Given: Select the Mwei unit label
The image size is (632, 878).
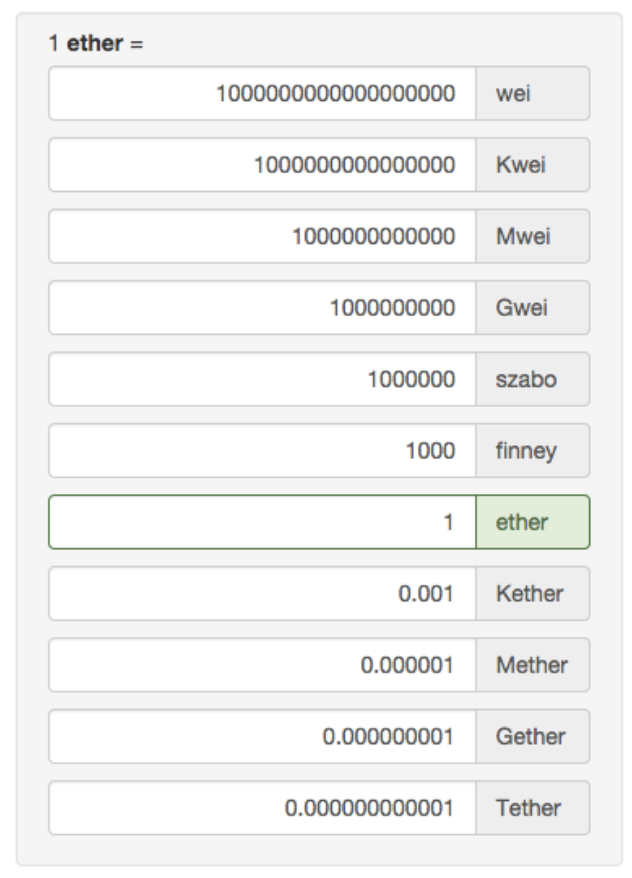Looking at the screenshot, I should (x=532, y=237).
